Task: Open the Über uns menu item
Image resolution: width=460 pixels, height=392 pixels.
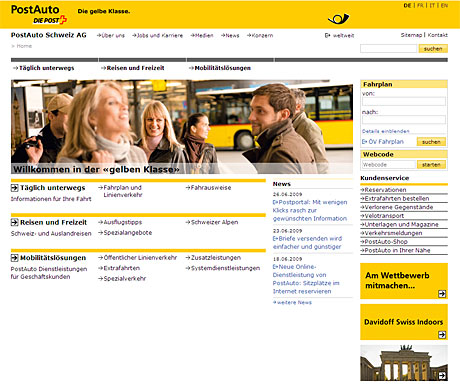Action: coord(111,35)
